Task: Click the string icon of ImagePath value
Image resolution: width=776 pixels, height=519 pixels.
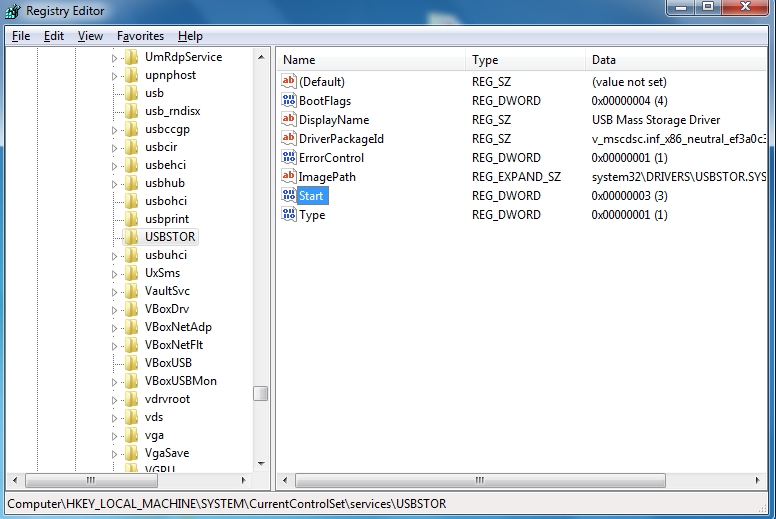Action: 289,176
